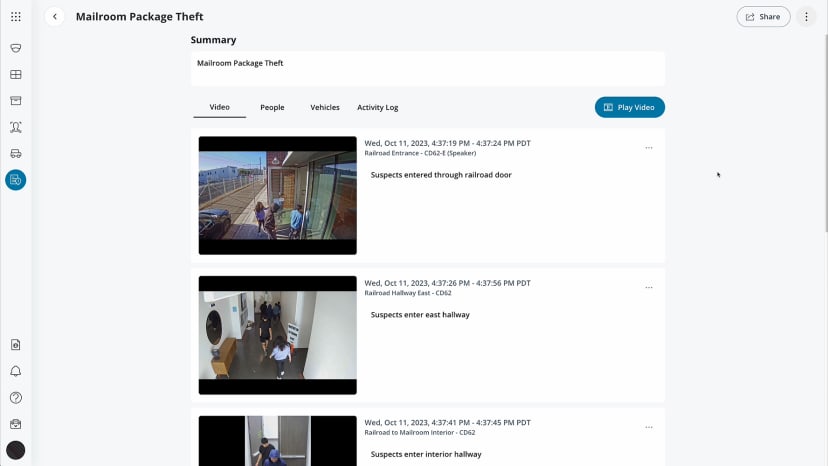
Task: Open options for Railroad Hallway East clip
Action: pos(649,287)
